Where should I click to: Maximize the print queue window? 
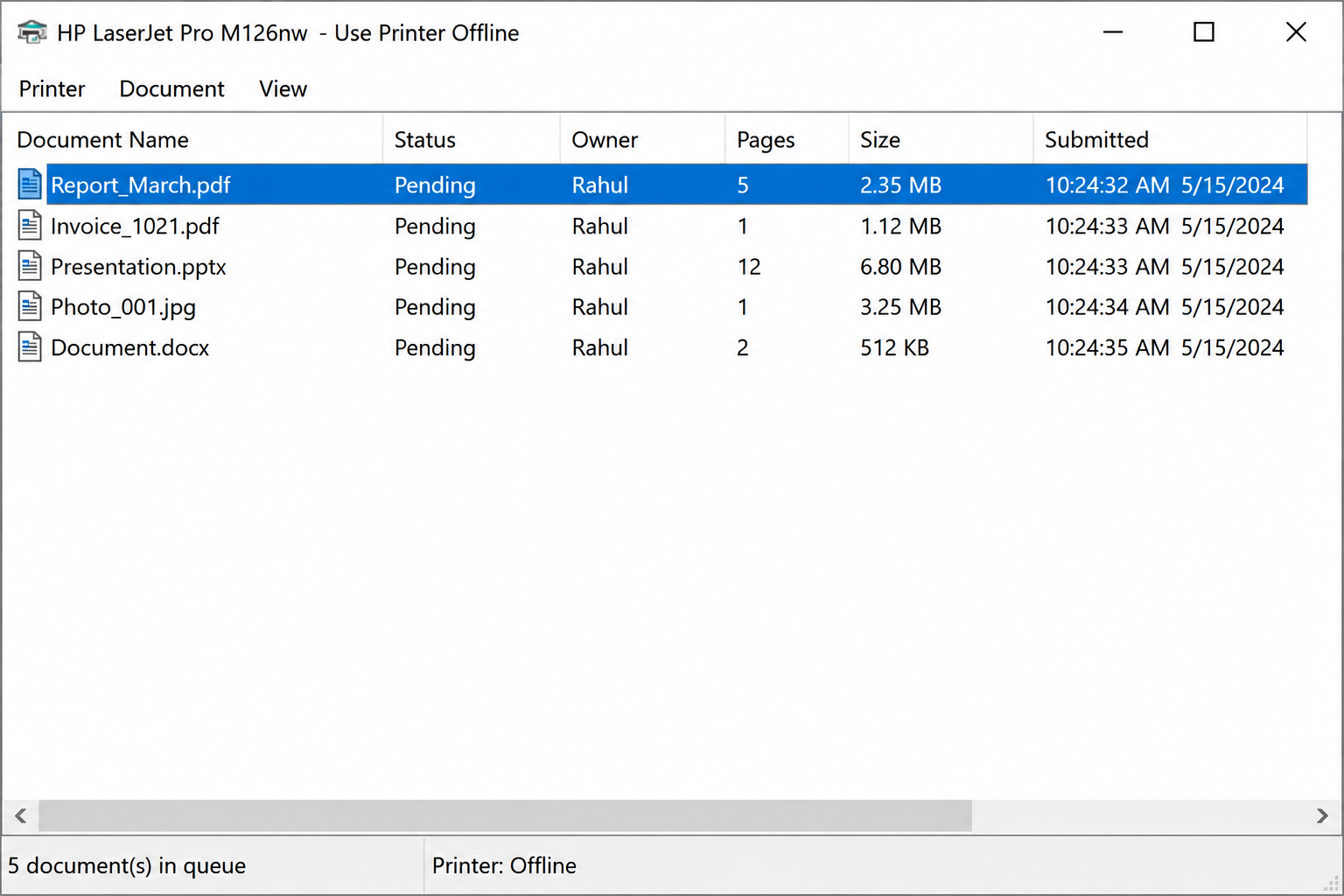pyautogui.click(x=1204, y=32)
